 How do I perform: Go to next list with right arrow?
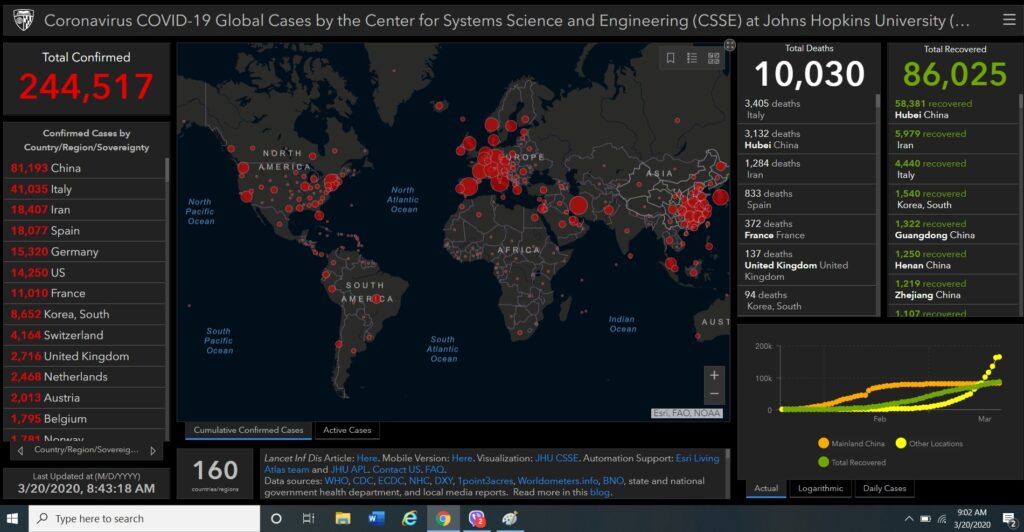153,451
